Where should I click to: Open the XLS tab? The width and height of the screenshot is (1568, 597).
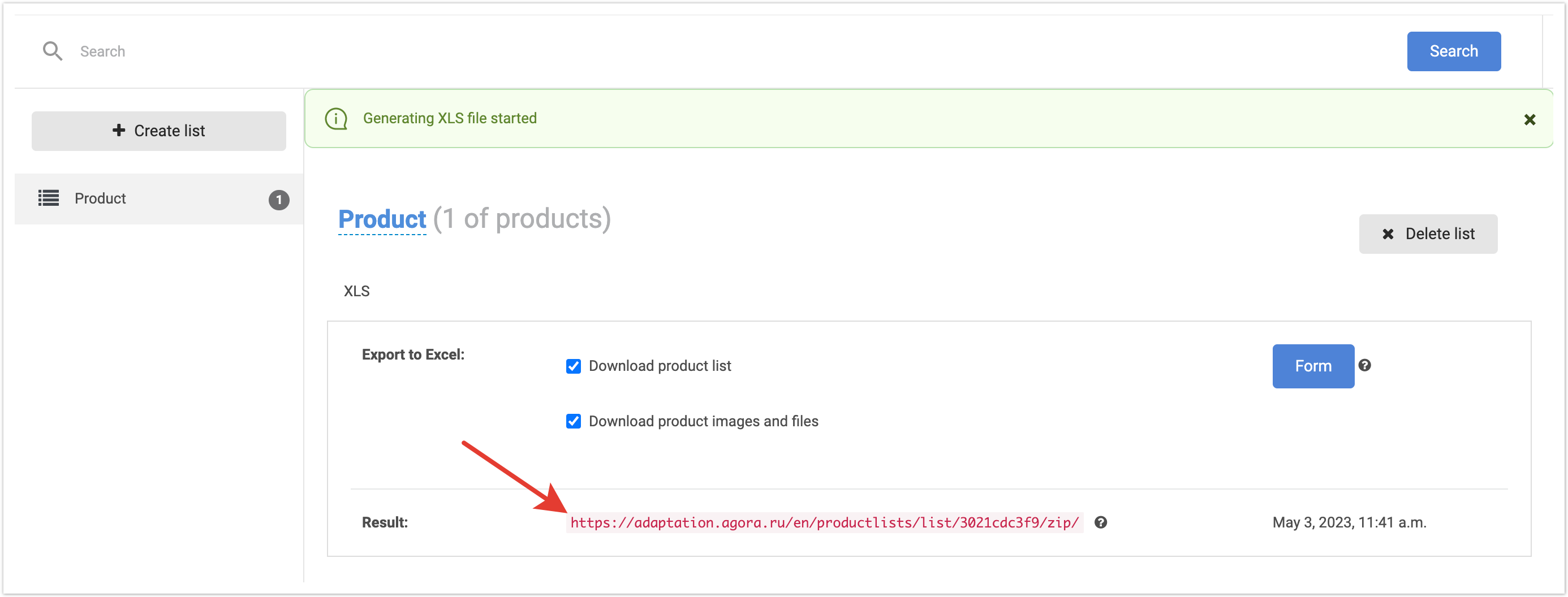(x=357, y=291)
